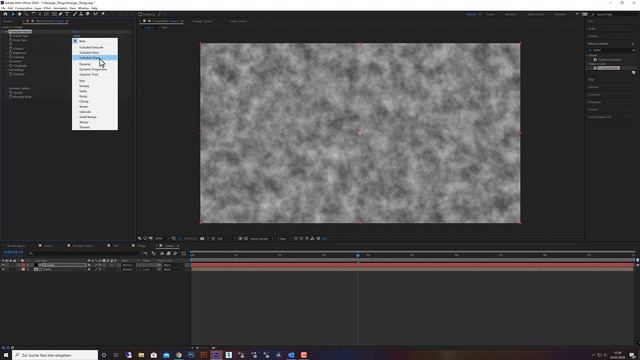Select the Zoom magnifier tool
The image size is (640, 360).
pyautogui.click(x=26, y=14)
